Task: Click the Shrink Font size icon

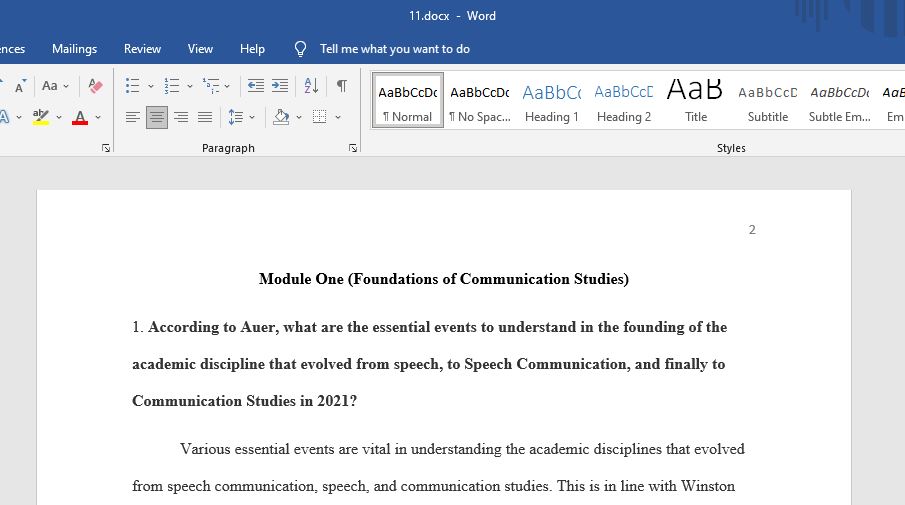Action: (x=20, y=86)
